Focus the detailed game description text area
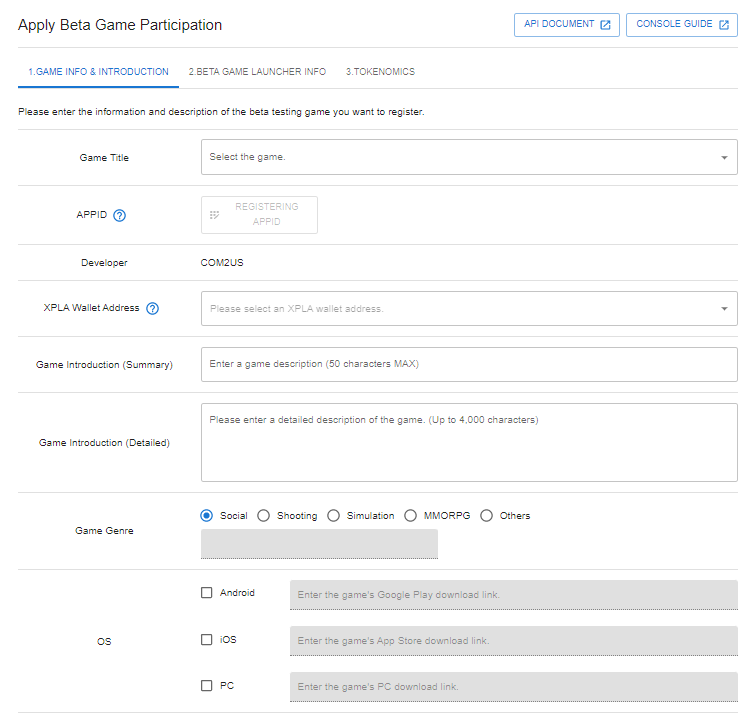 pos(469,442)
